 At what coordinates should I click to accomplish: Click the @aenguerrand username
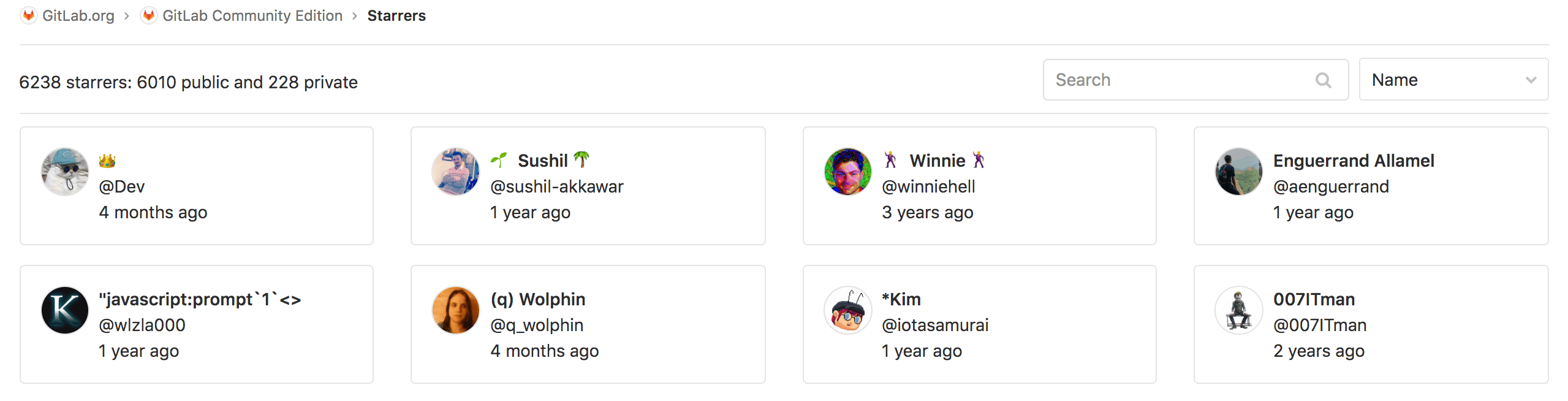pyautogui.click(x=1331, y=186)
